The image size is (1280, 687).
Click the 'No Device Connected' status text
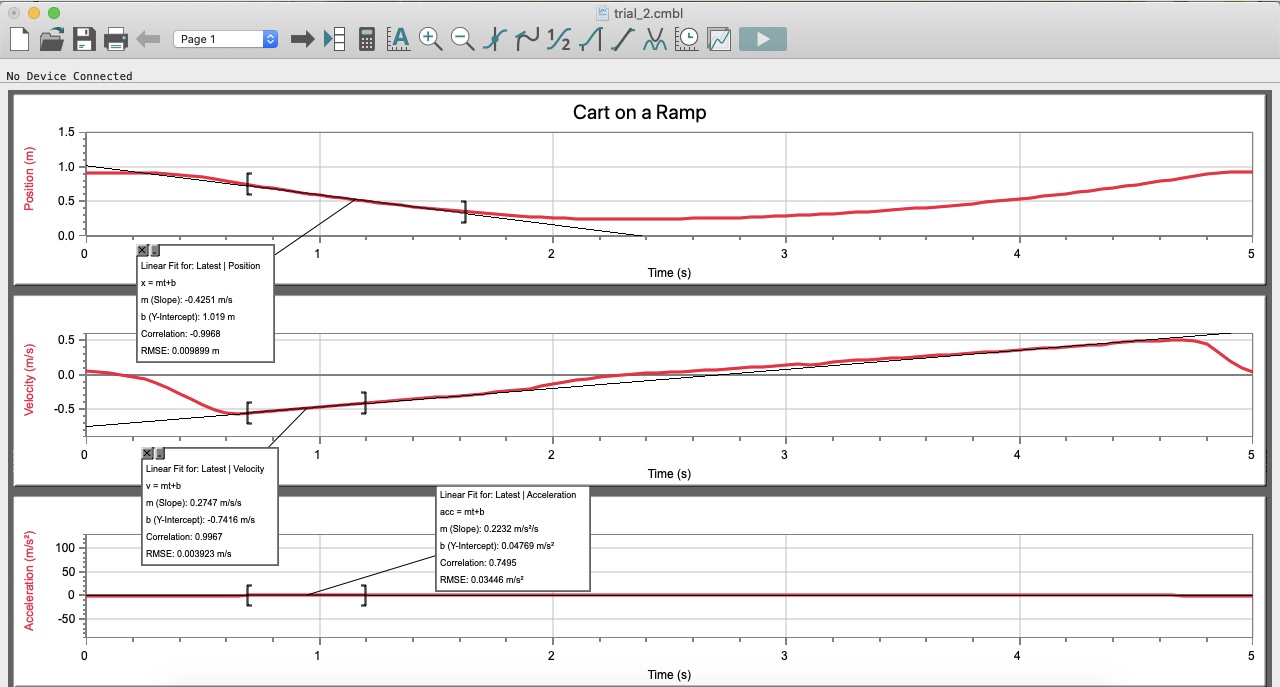pyautogui.click(x=69, y=76)
